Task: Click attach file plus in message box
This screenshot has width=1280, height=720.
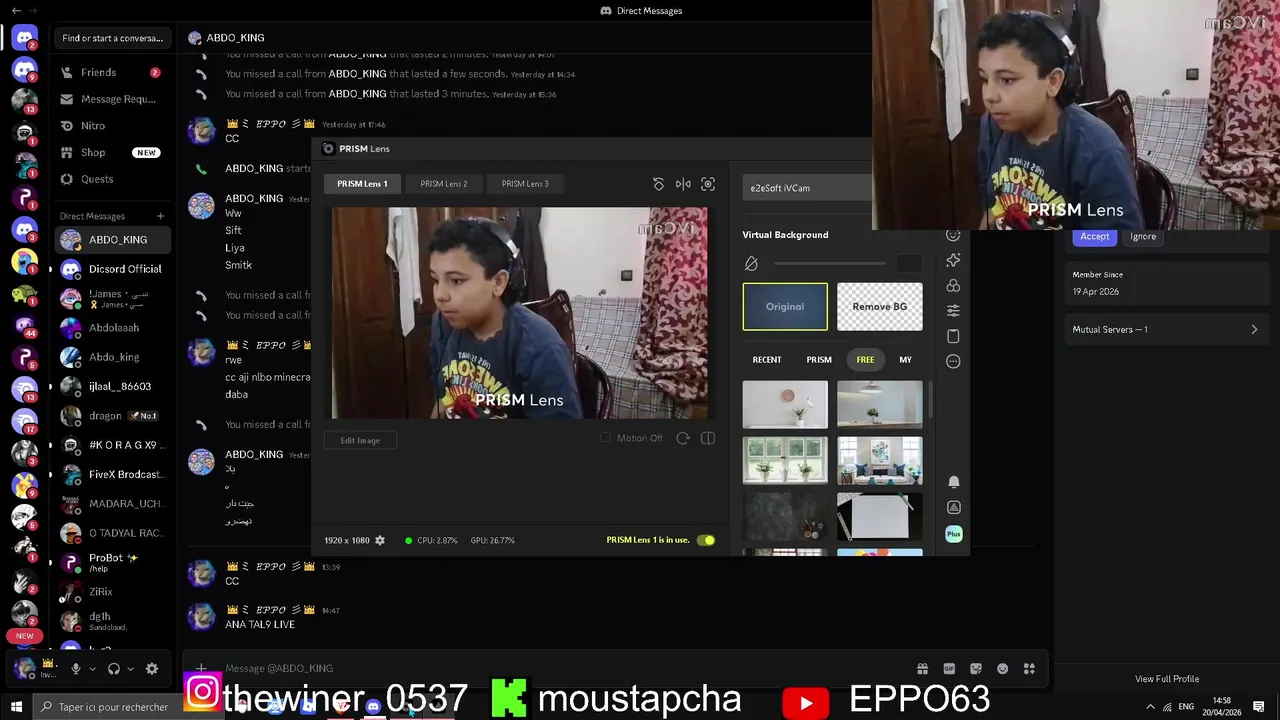Action: click(x=201, y=668)
